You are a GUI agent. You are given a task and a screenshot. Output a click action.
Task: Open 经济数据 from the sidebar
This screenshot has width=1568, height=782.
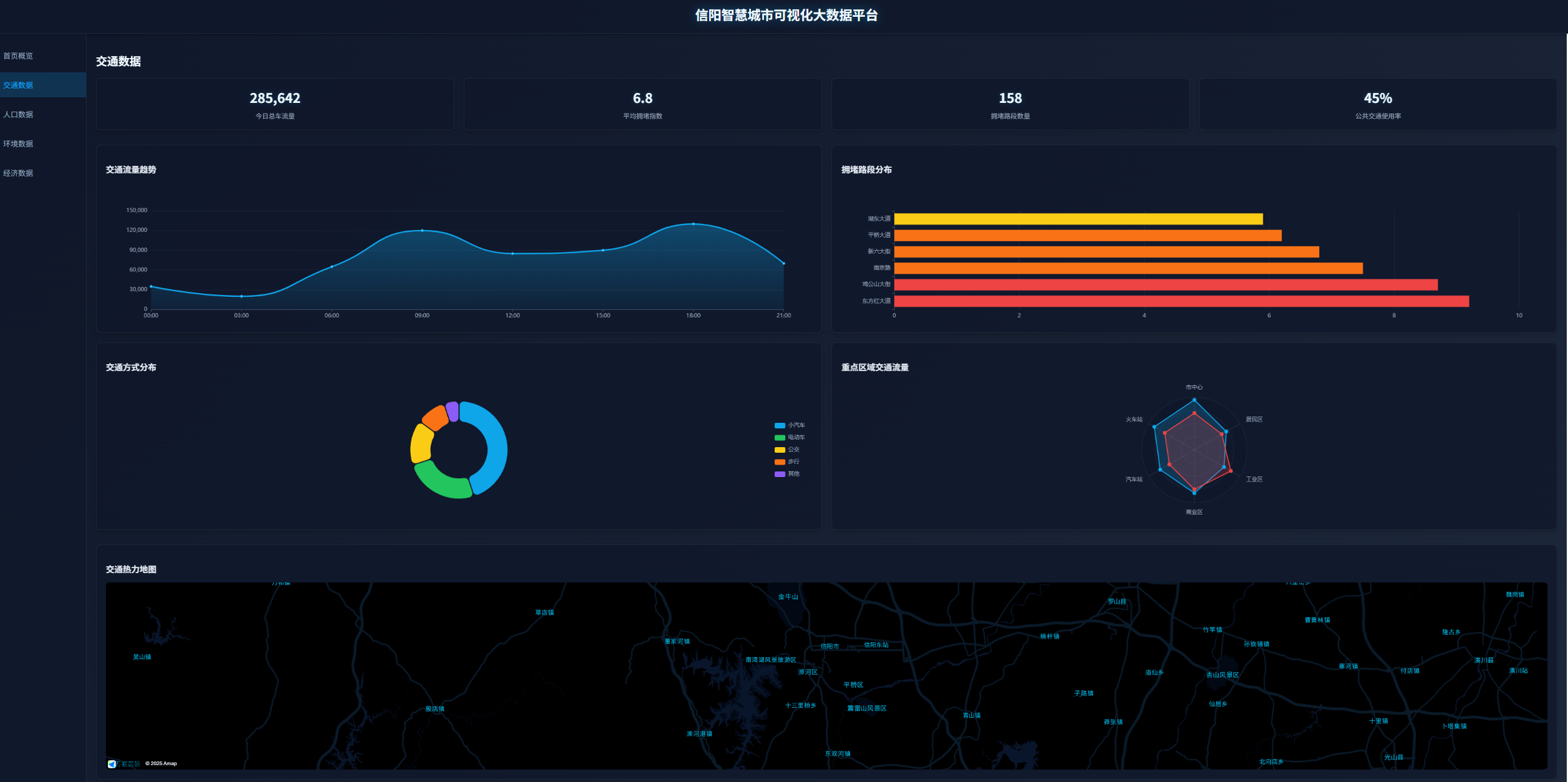click(18, 173)
